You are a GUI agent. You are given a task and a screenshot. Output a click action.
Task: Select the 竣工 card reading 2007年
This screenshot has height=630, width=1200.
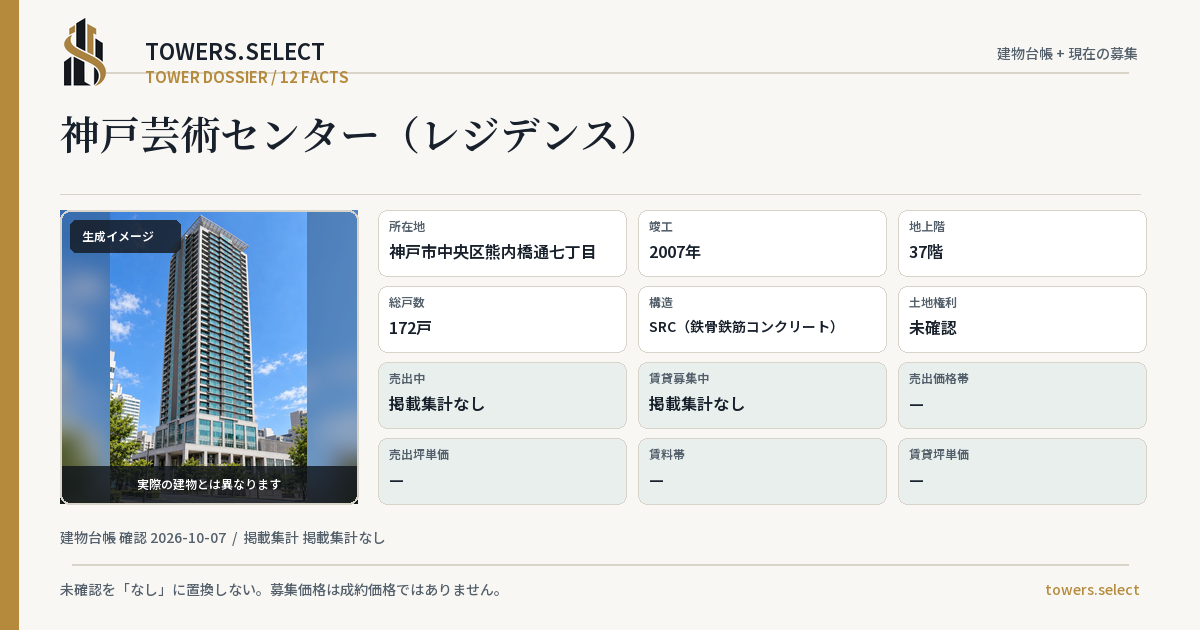[762, 243]
